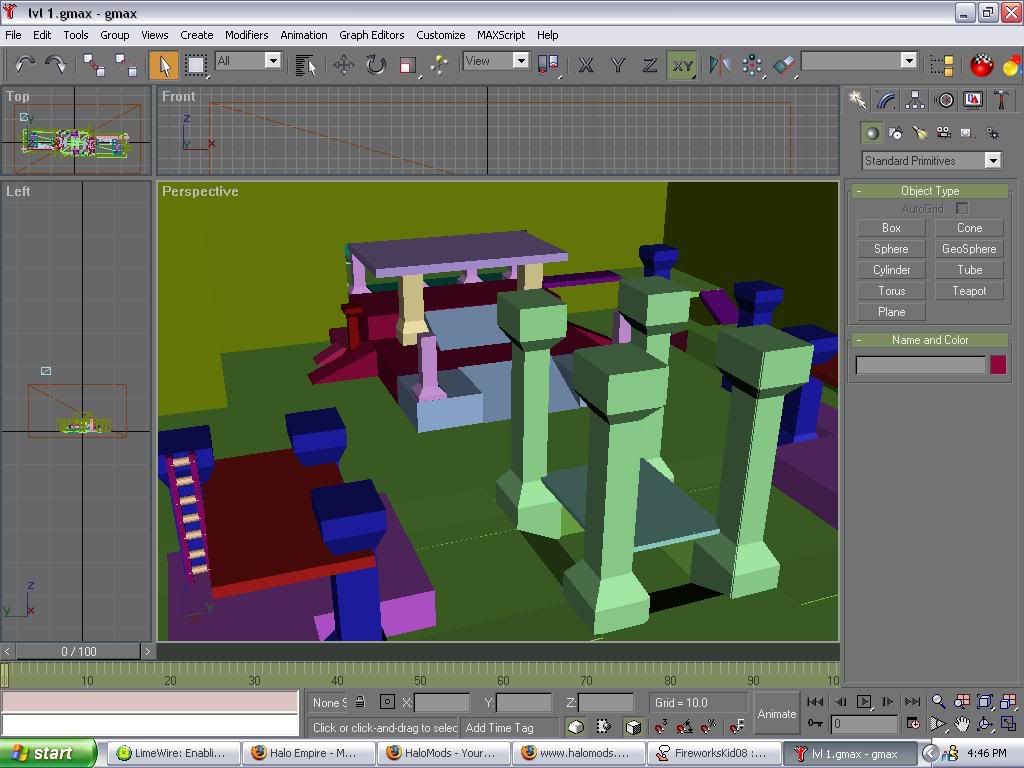Viewport: 1024px width, 768px height.
Task: Open the red sphere Material Editor
Action: click(x=981, y=65)
